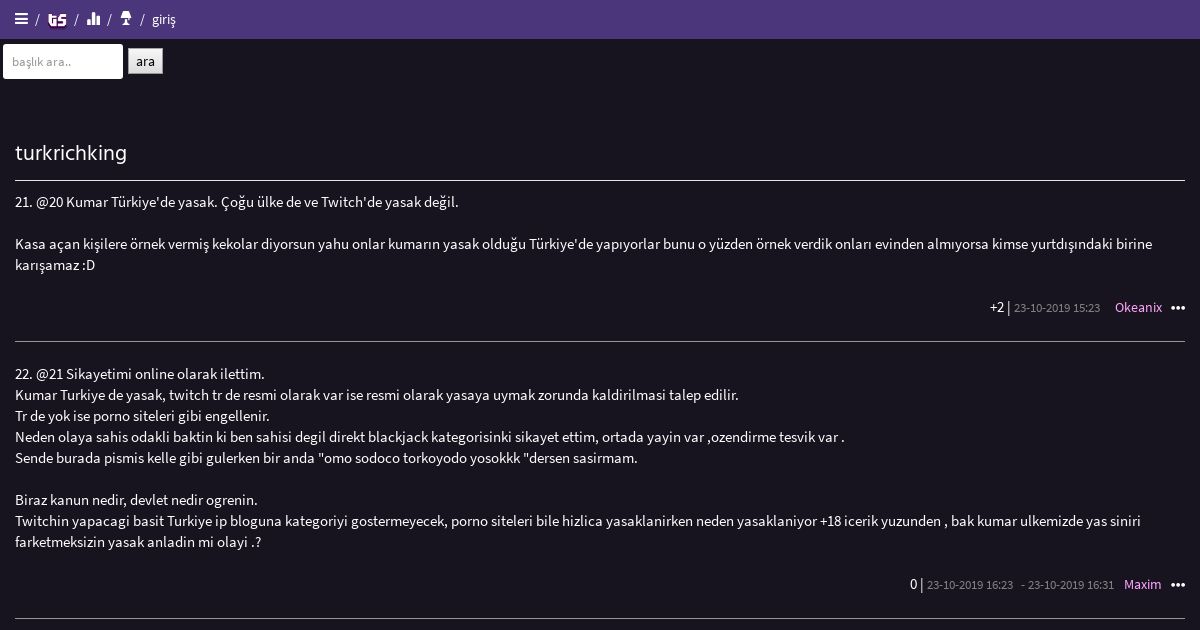
Task: Expand options menu for Okeanix's entry
Action: tap(1178, 308)
